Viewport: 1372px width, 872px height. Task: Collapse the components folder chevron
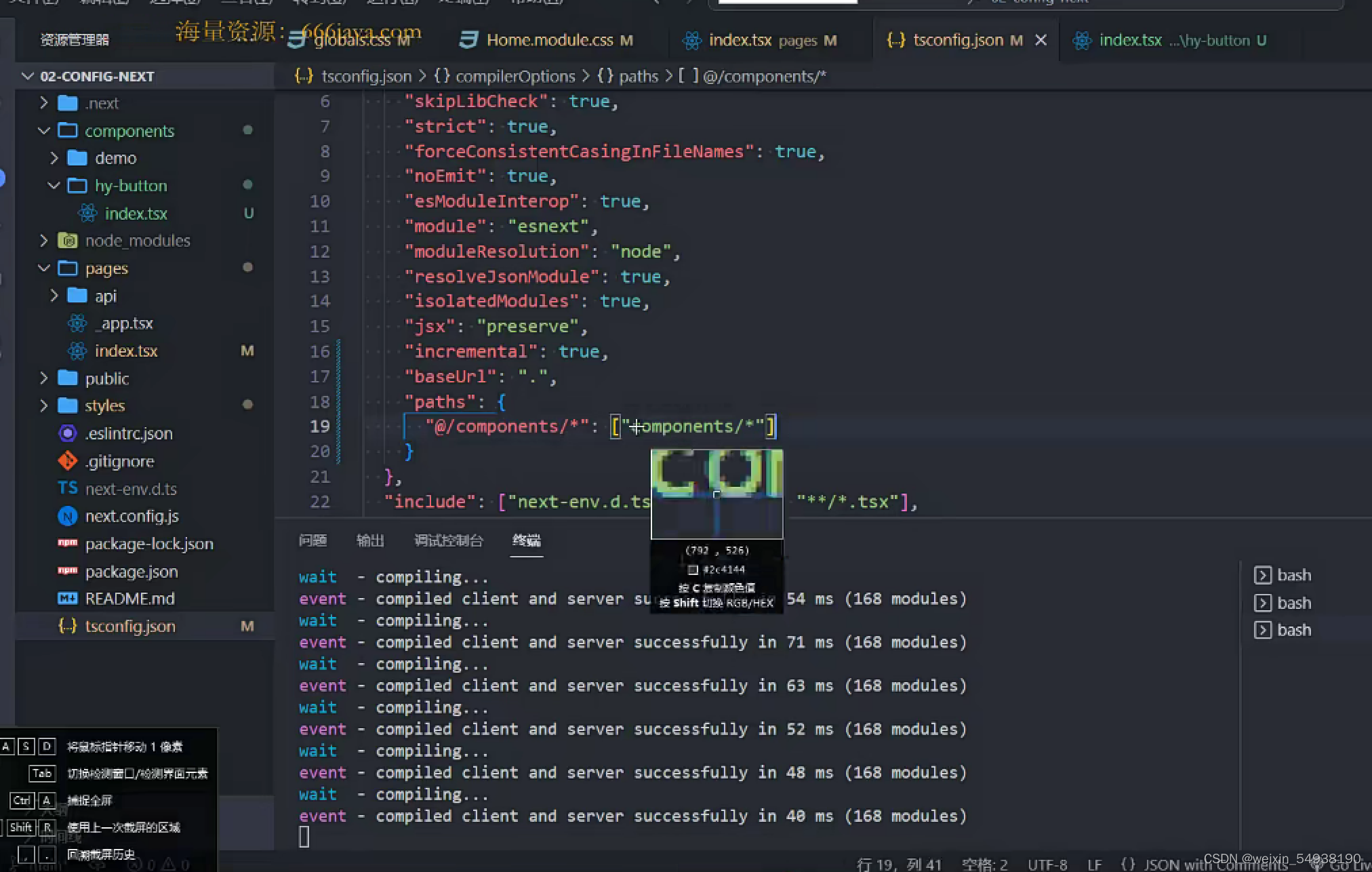tap(44, 130)
